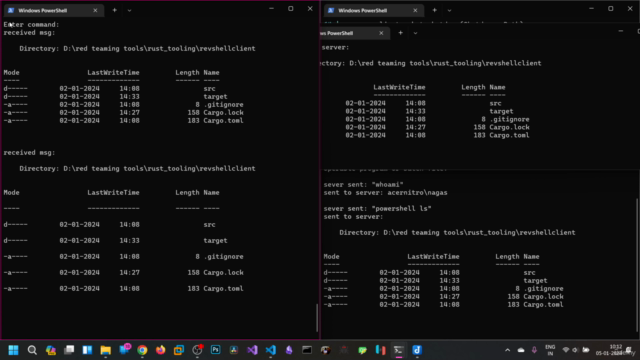
Task: Switch to Windows Terminal taskbar icon
Action: 399,350
